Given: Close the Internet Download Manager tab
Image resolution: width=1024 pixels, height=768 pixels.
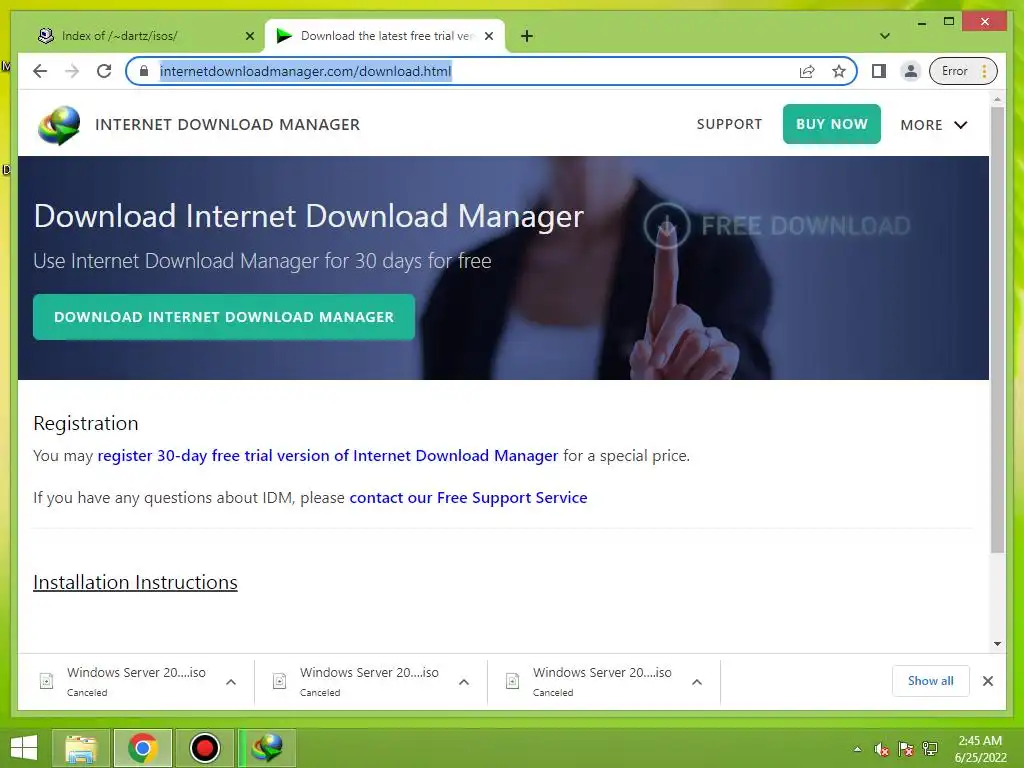Looking at the screenshot, I should coord(488,36).
